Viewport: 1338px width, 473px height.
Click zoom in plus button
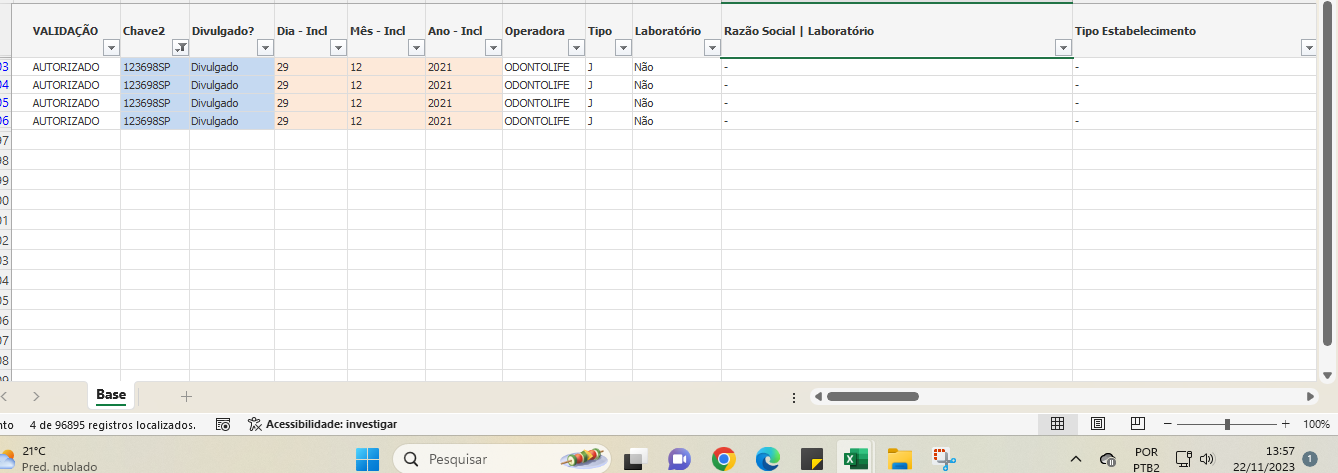pyautogui.click(x=1285, y=424)
